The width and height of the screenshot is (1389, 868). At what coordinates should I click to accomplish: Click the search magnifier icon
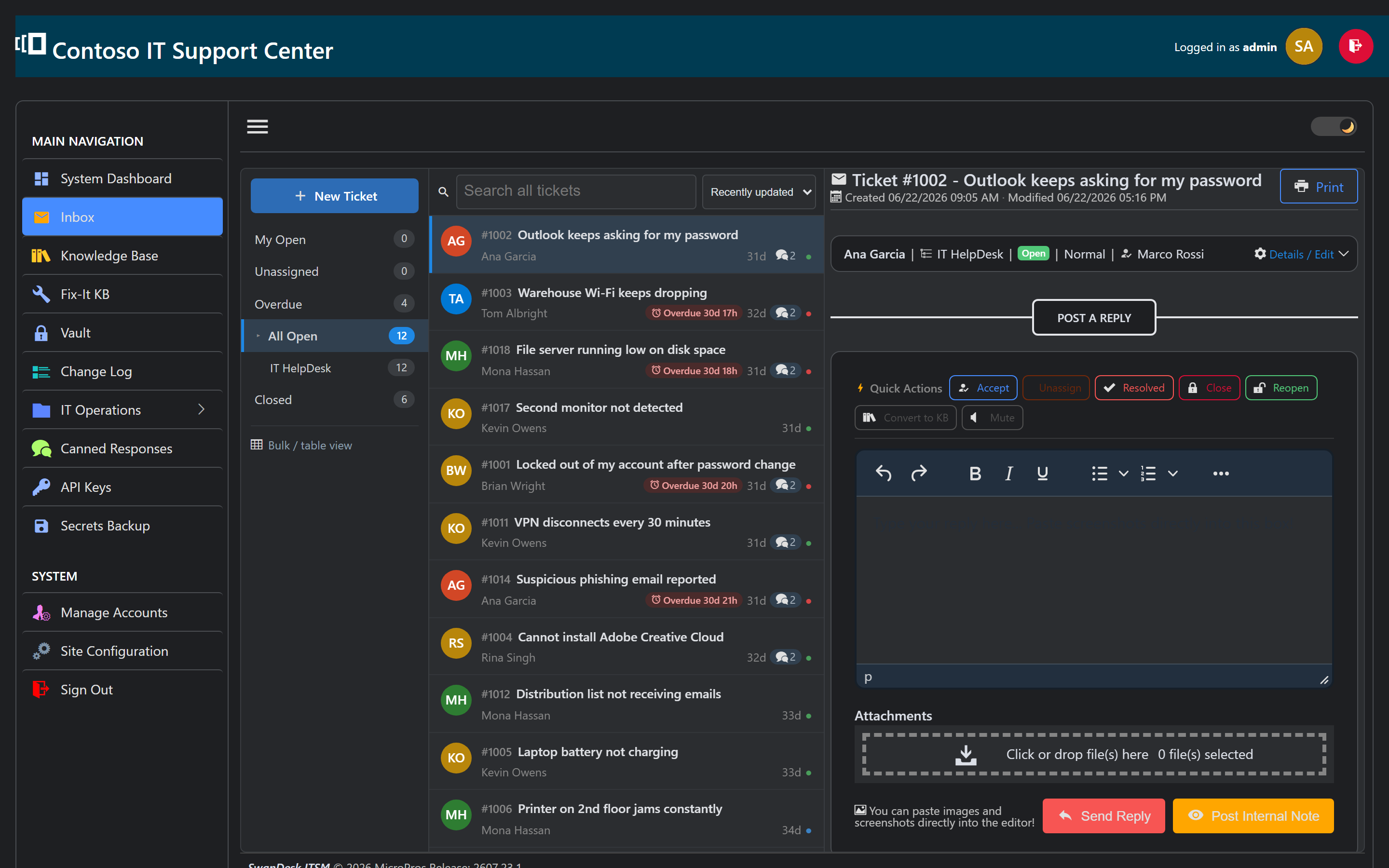click(x=443, y=192)
